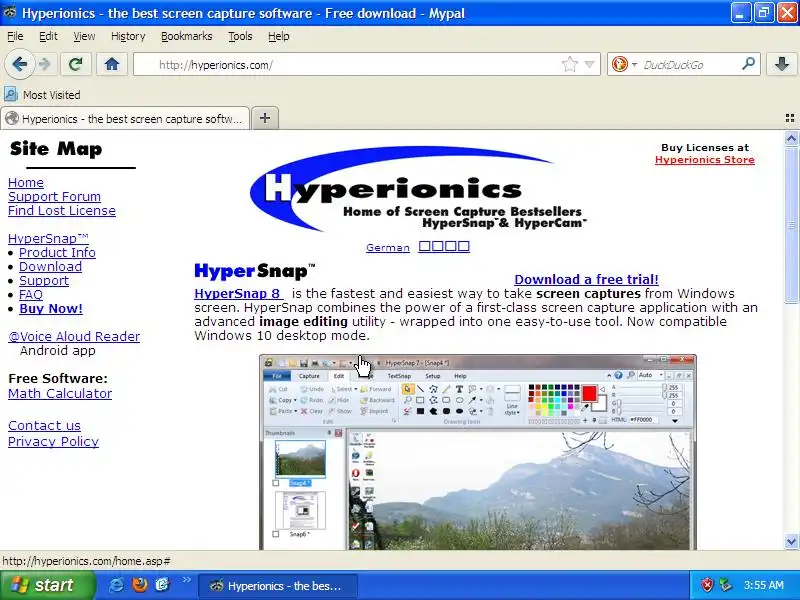The width and height of the screenshot is (800, 600).
Task: Open the FAQ link
Action: [x=31, y=295]
